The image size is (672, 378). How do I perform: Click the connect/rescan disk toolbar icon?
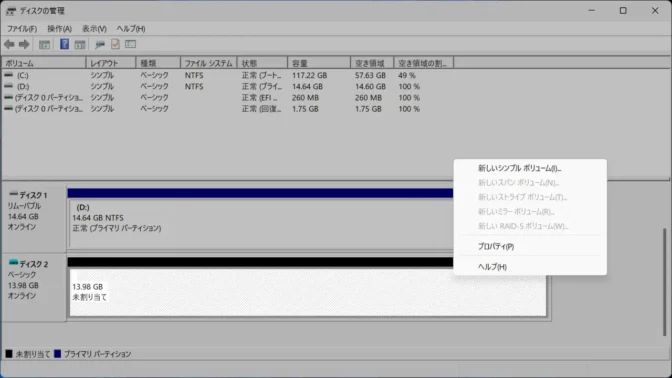pyautogui.click(x=100, y=44)
